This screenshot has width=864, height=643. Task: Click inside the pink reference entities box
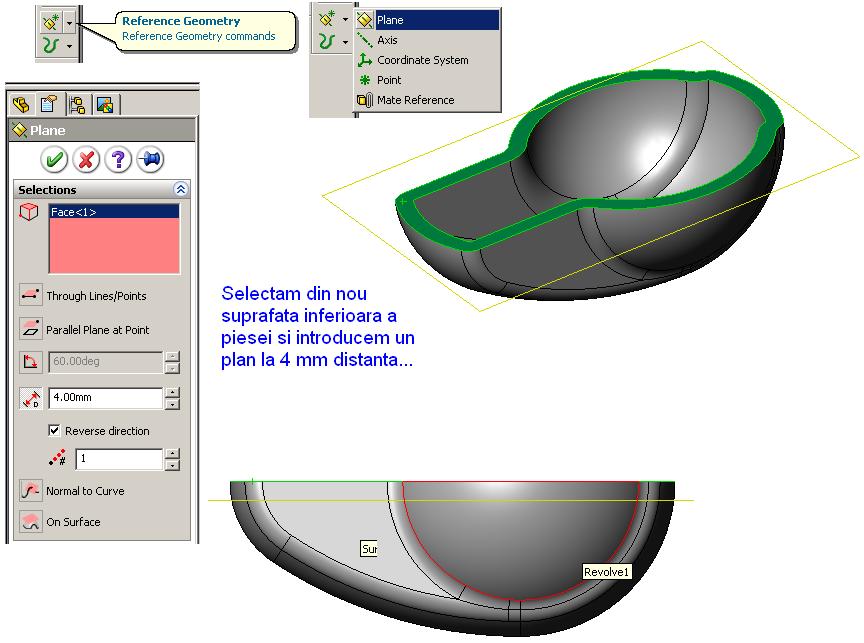[114, 245]
